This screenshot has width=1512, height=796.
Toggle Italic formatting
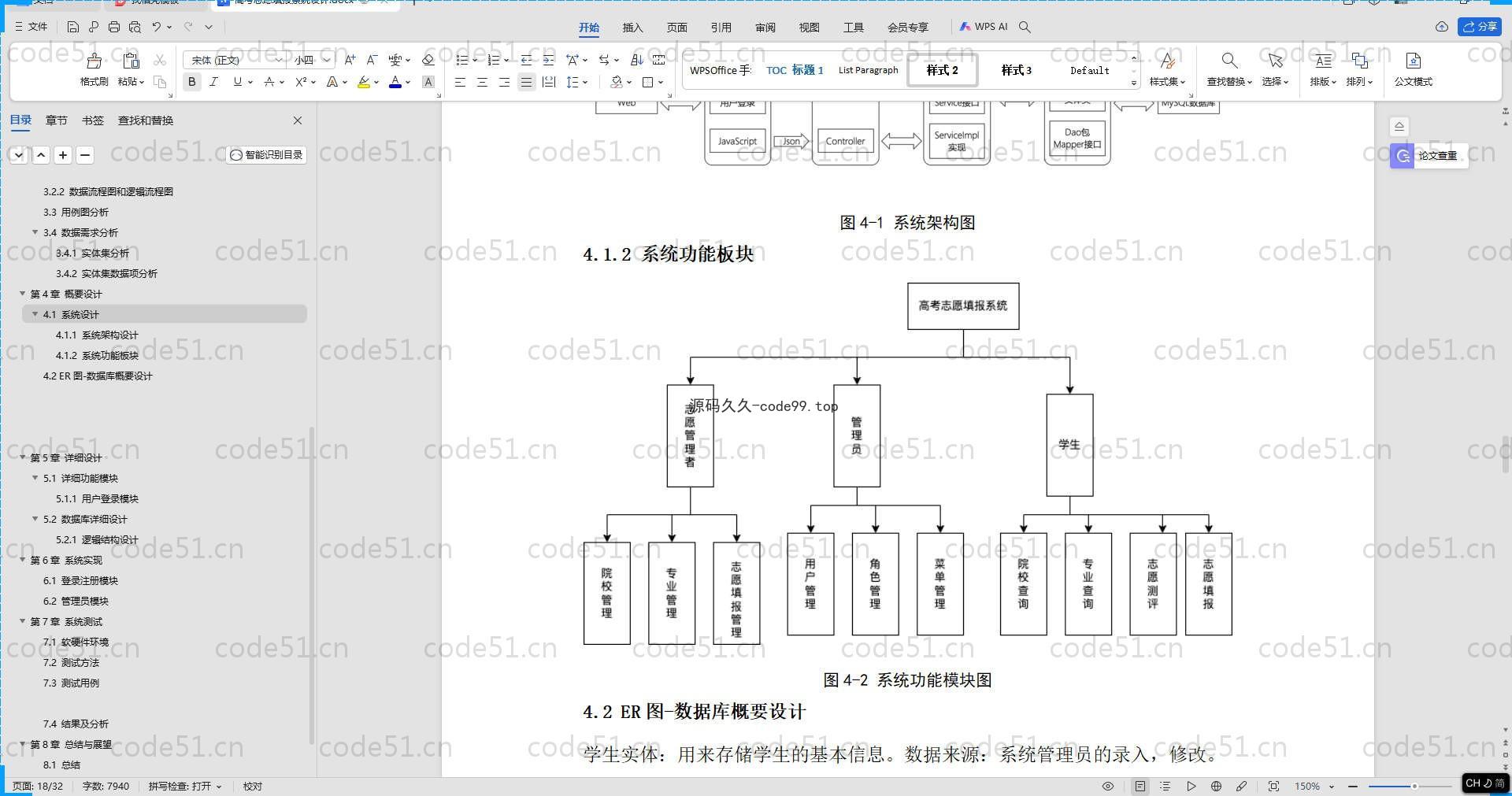pyautogui.click(x=213, y=82)
